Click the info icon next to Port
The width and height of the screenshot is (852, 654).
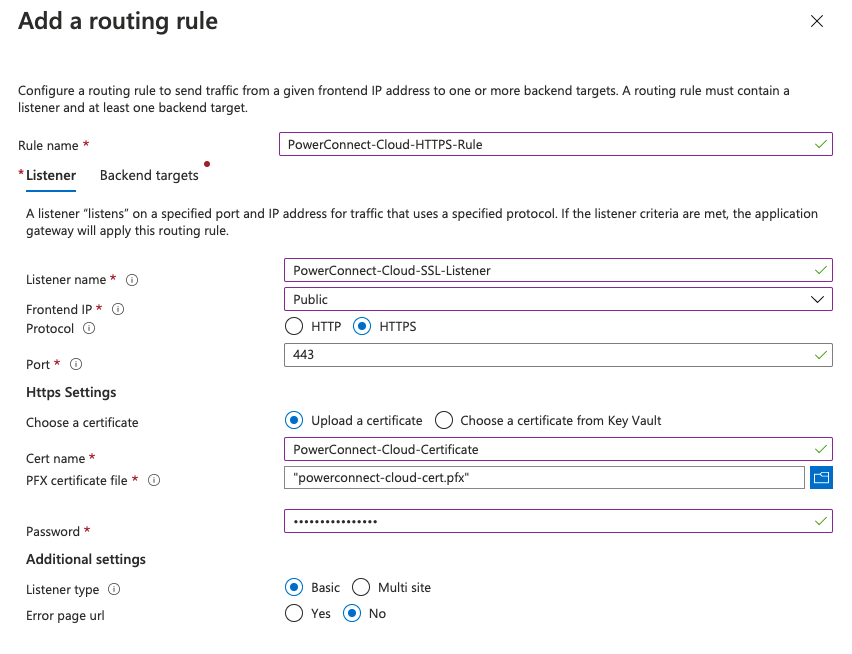pyautogui.click(x=76, y=365)
